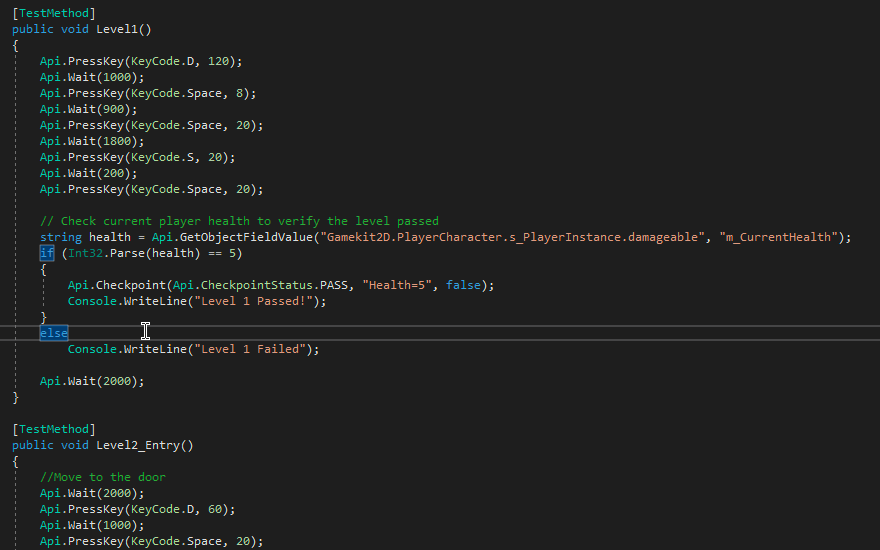Click the "Health=5" string literal

400,285
